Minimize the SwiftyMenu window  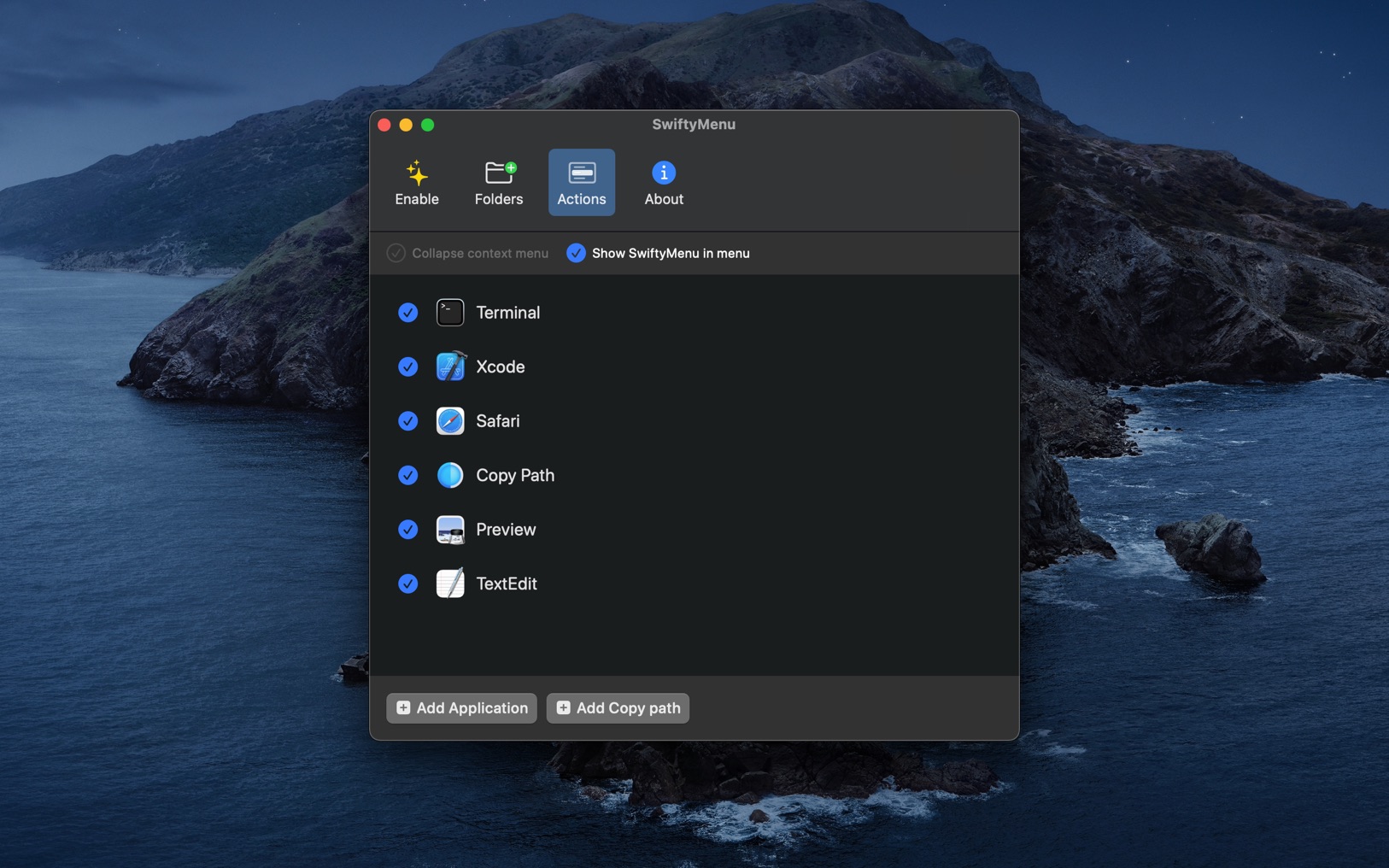(406, 125)
